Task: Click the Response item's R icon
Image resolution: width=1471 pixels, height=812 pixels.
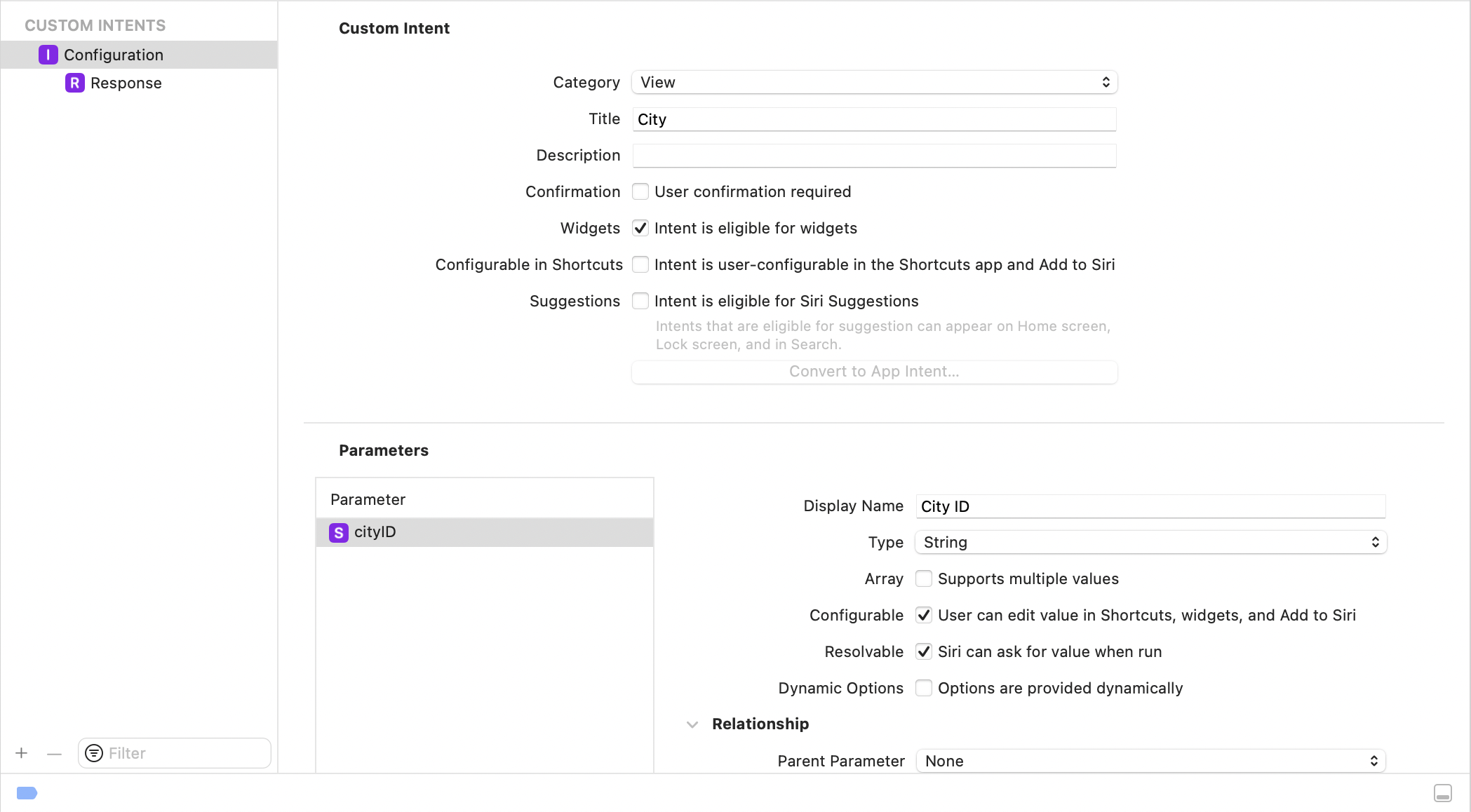Action: point(74,83)
